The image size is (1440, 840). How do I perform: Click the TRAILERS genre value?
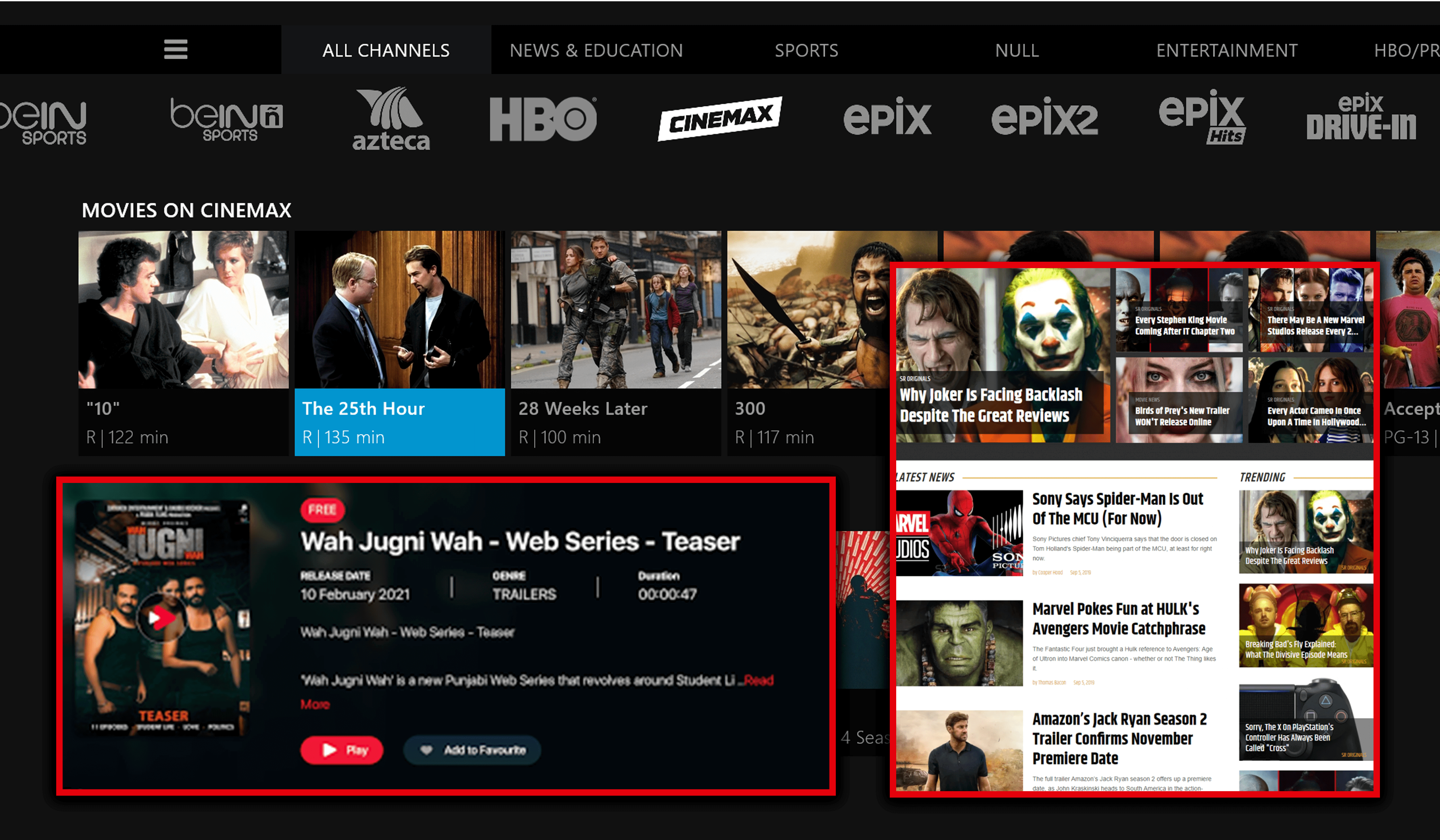click(524, 594)
